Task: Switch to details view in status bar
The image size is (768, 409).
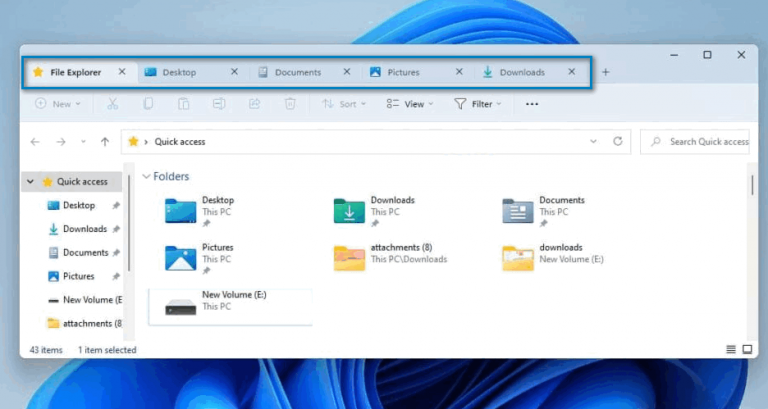Action: point(730,350)
